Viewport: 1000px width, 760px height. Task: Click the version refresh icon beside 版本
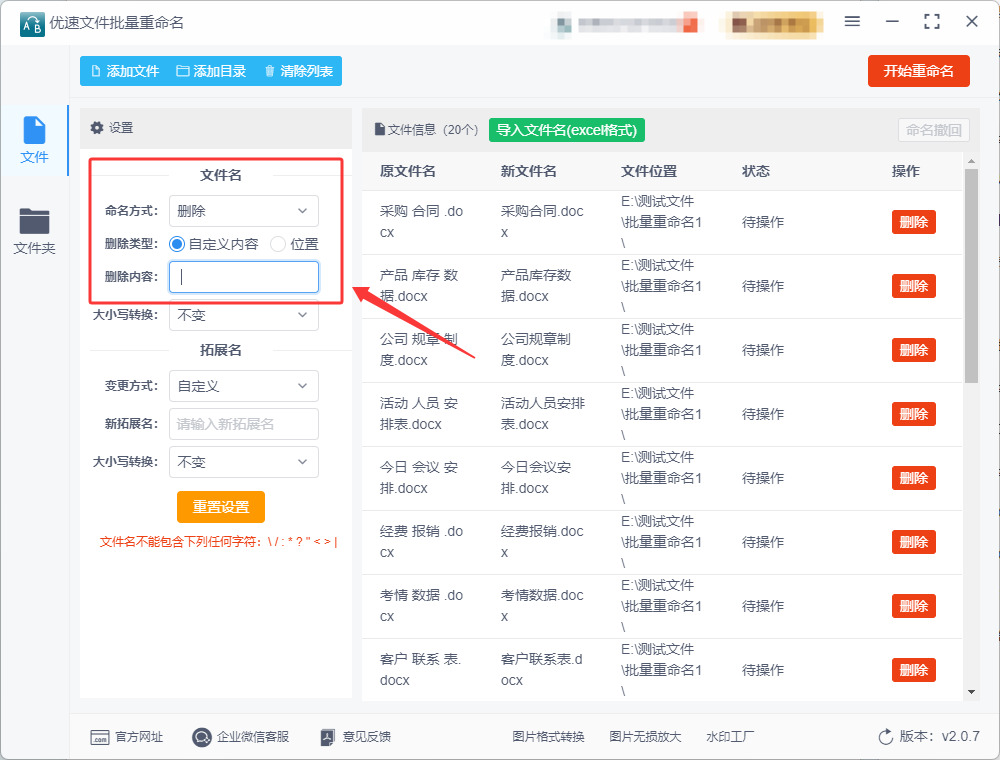pyautogui.click(x=886, y=737)
